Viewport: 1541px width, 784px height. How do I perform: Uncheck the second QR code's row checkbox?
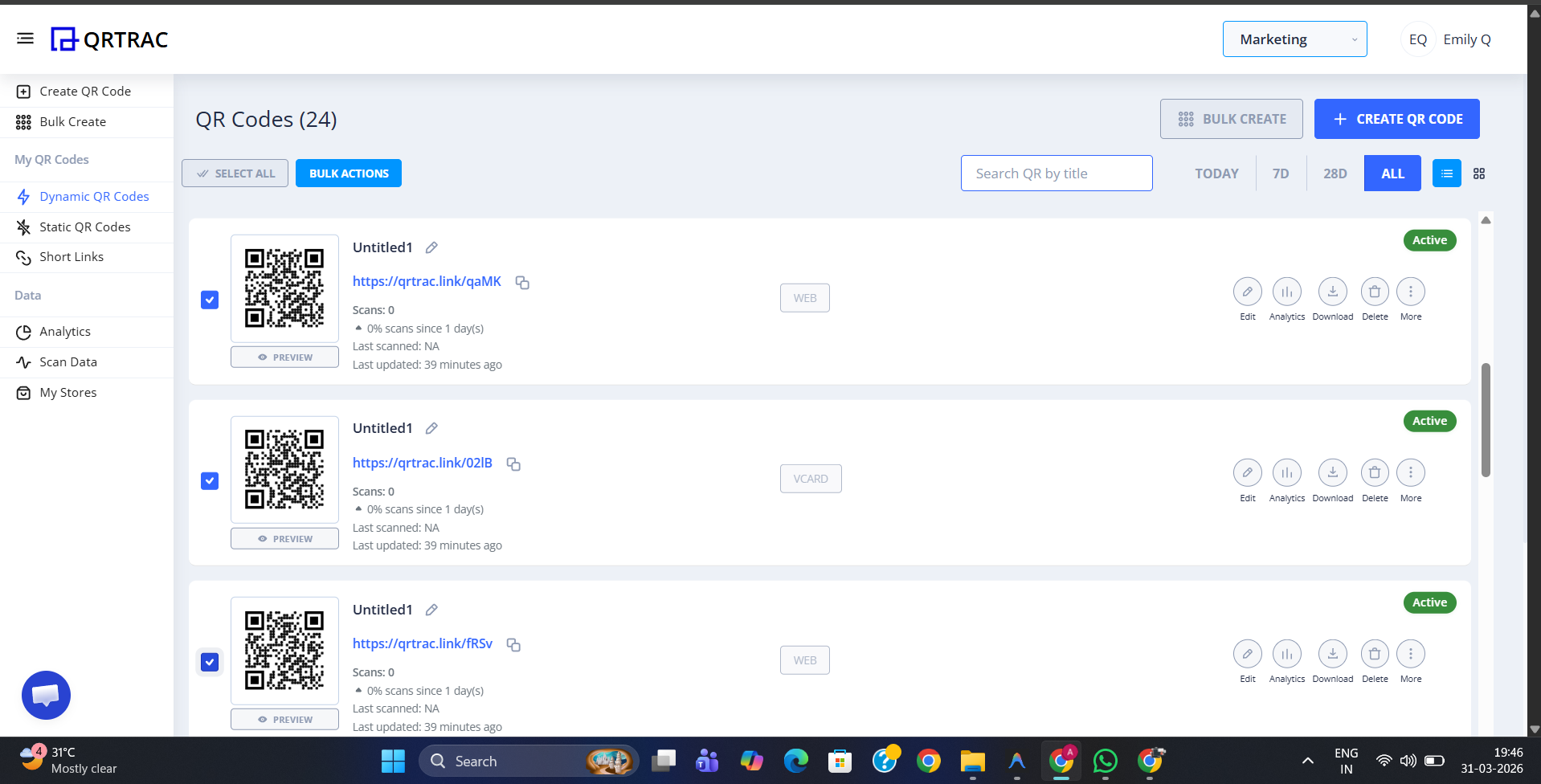209,480
